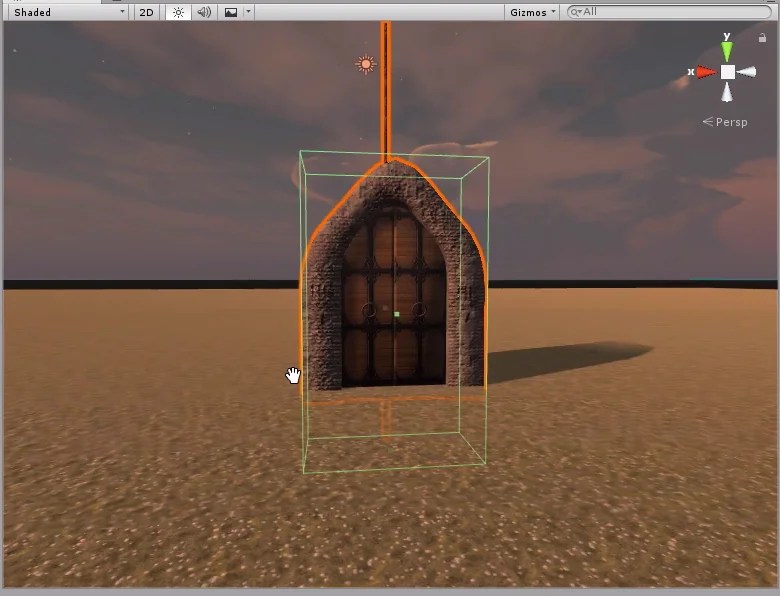Click the gray bottom gizmo cone

[727, 93]
